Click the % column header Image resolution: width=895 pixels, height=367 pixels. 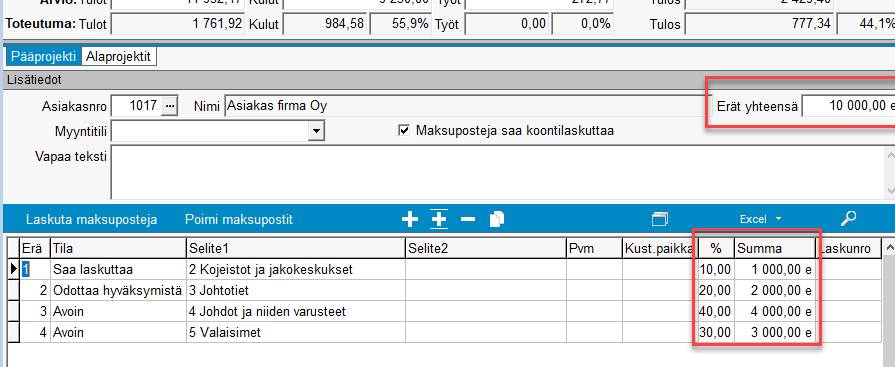[x=715, y=248]
